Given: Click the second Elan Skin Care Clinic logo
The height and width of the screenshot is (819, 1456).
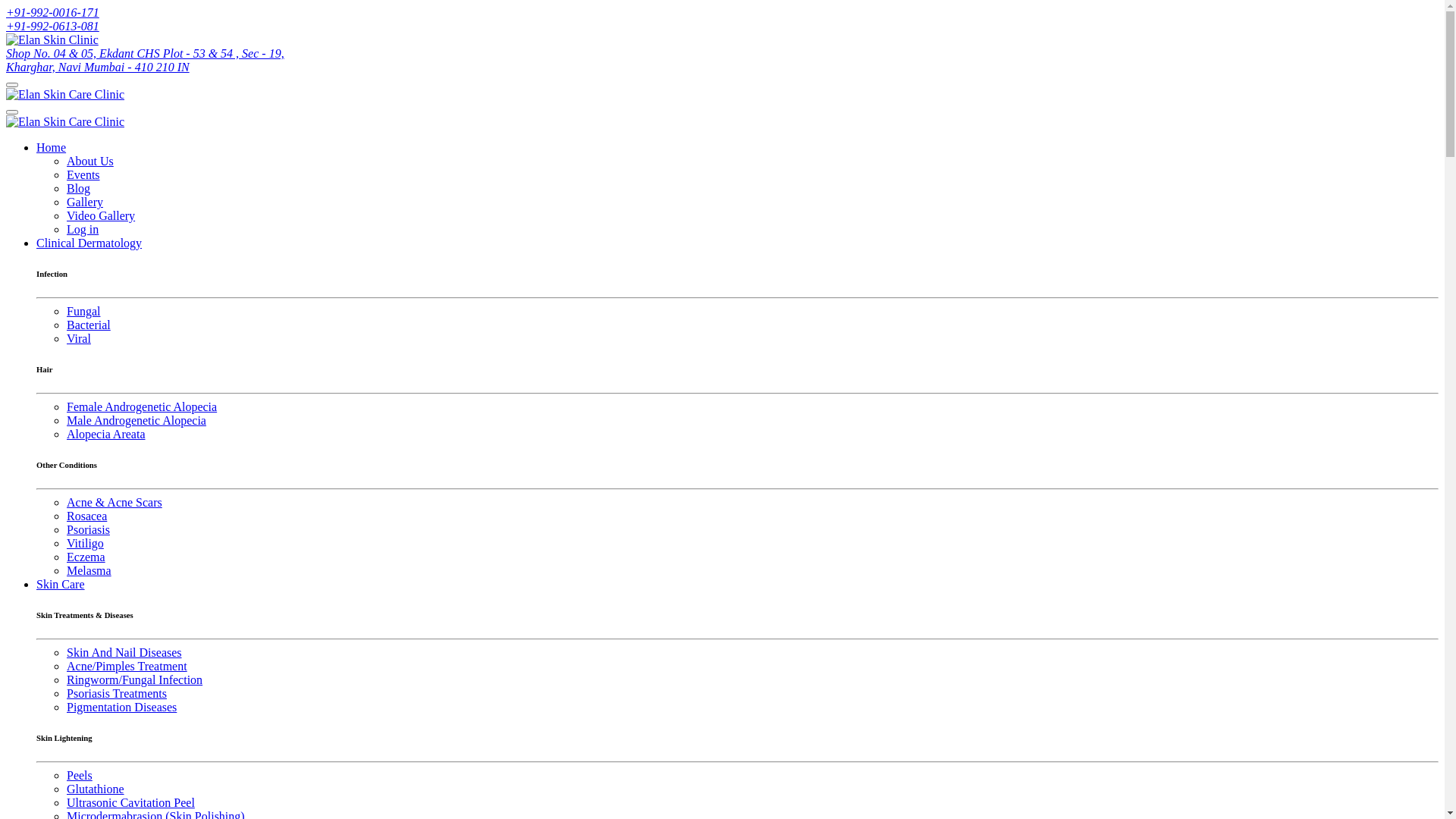Looking at the screenshot, I should click(x=65, y=122).
